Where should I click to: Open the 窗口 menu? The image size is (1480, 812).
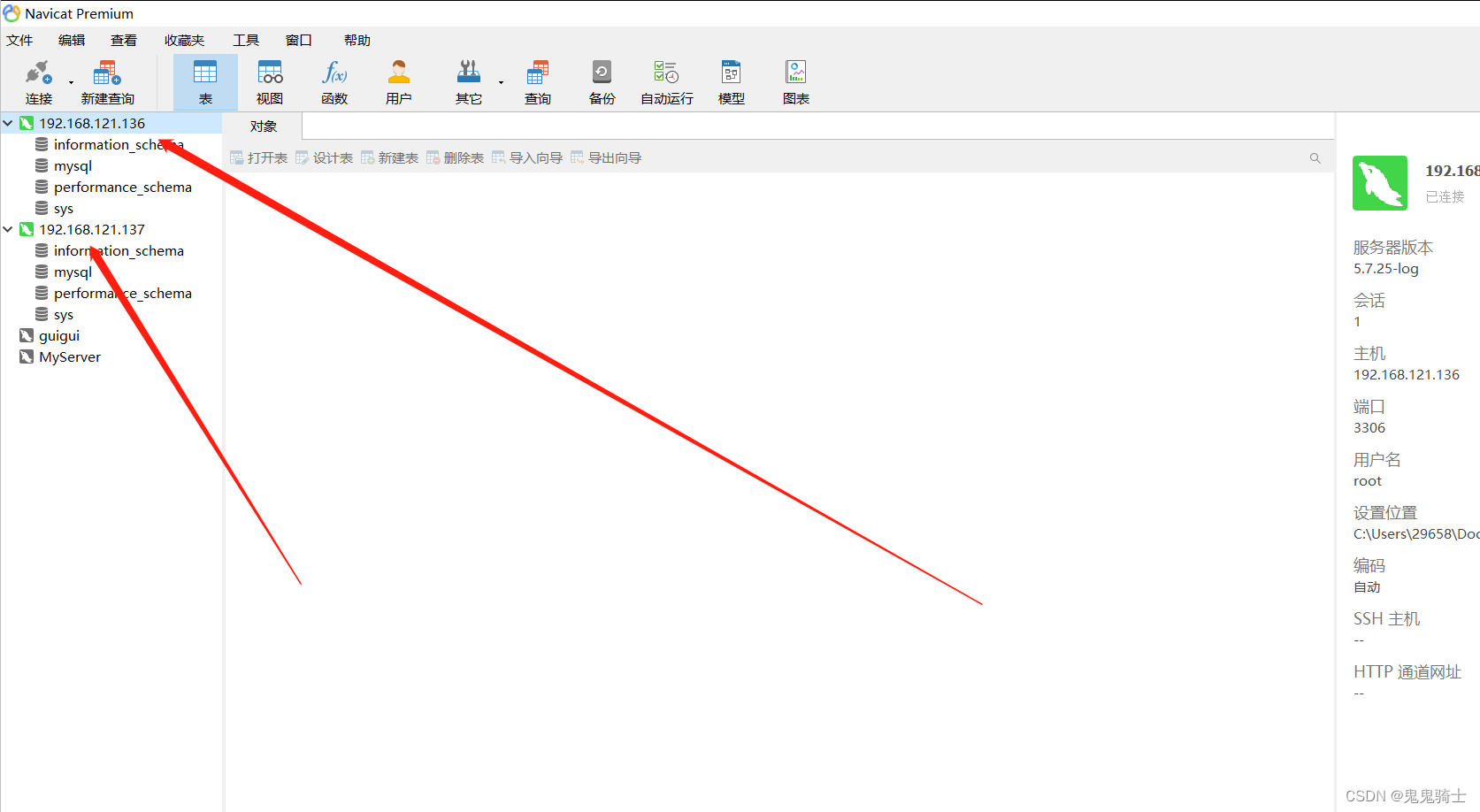click(299, 41)
